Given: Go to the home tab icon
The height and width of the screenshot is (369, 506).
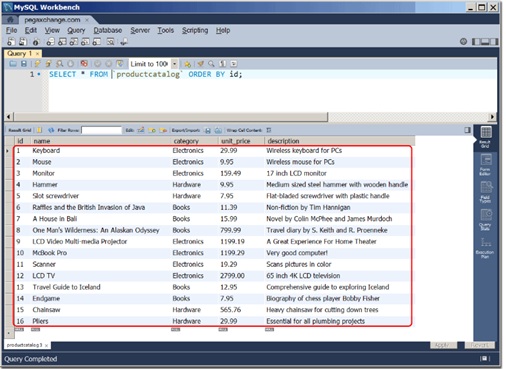Looking at the screenshot, I should click(x=10, y=20).
